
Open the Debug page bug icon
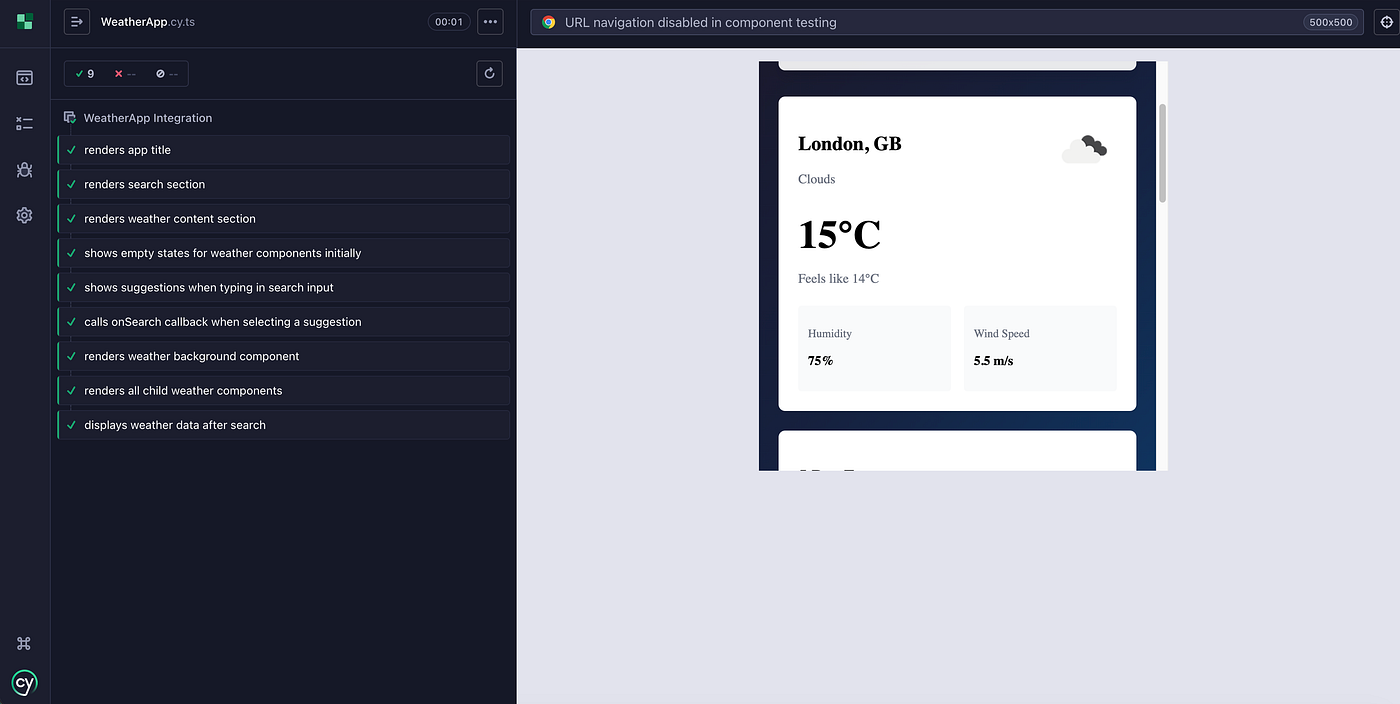click(25, 170)
